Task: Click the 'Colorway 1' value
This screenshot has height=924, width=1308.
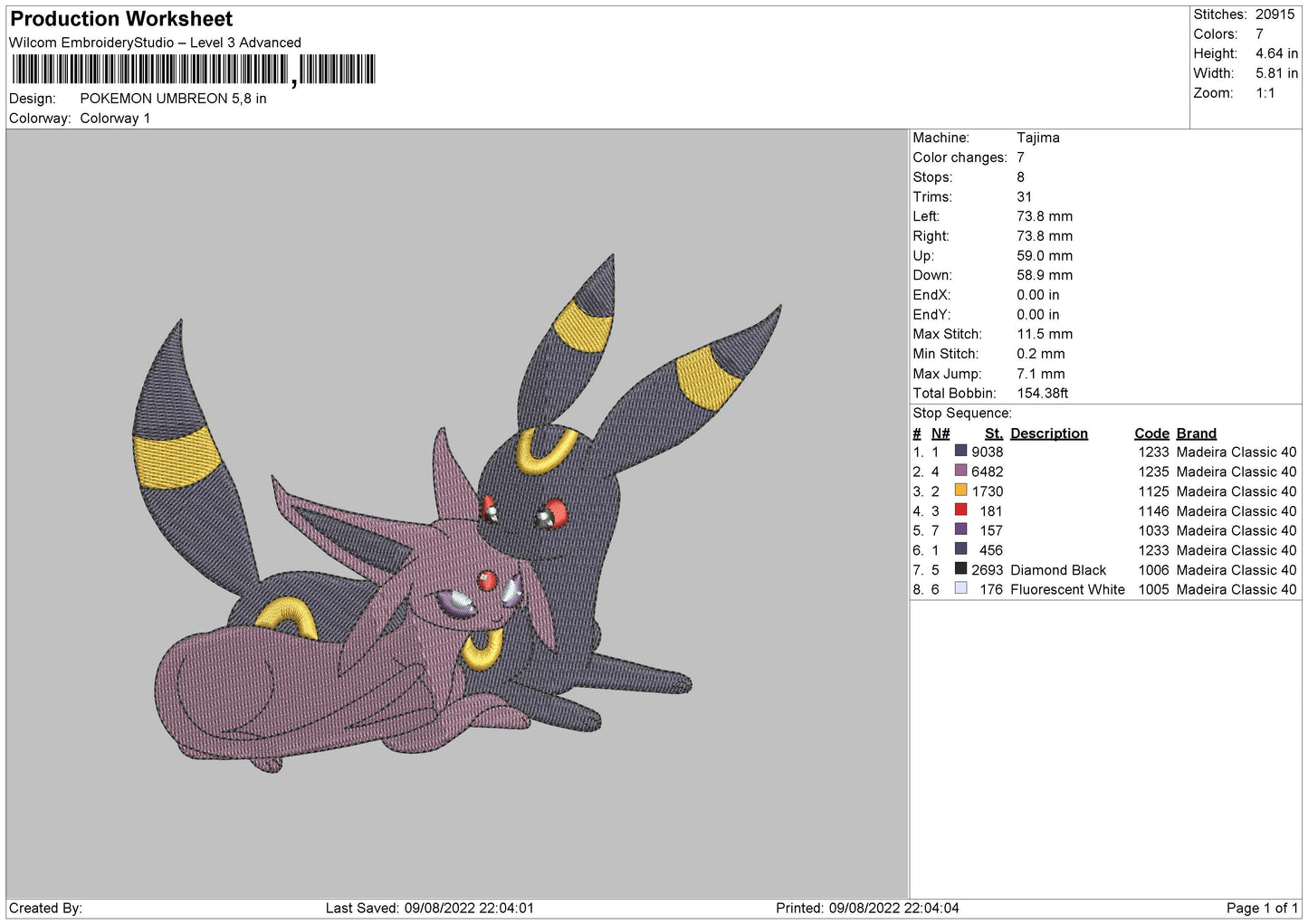Action: pos(115,119)
